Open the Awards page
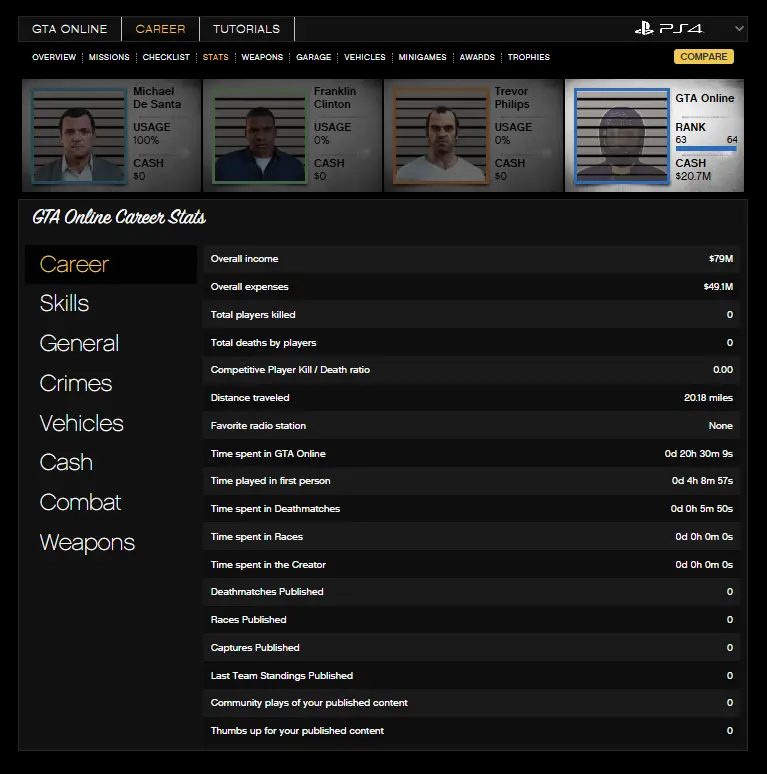The image size is (767, 774). pyautogui.click(x=477, y=57)
